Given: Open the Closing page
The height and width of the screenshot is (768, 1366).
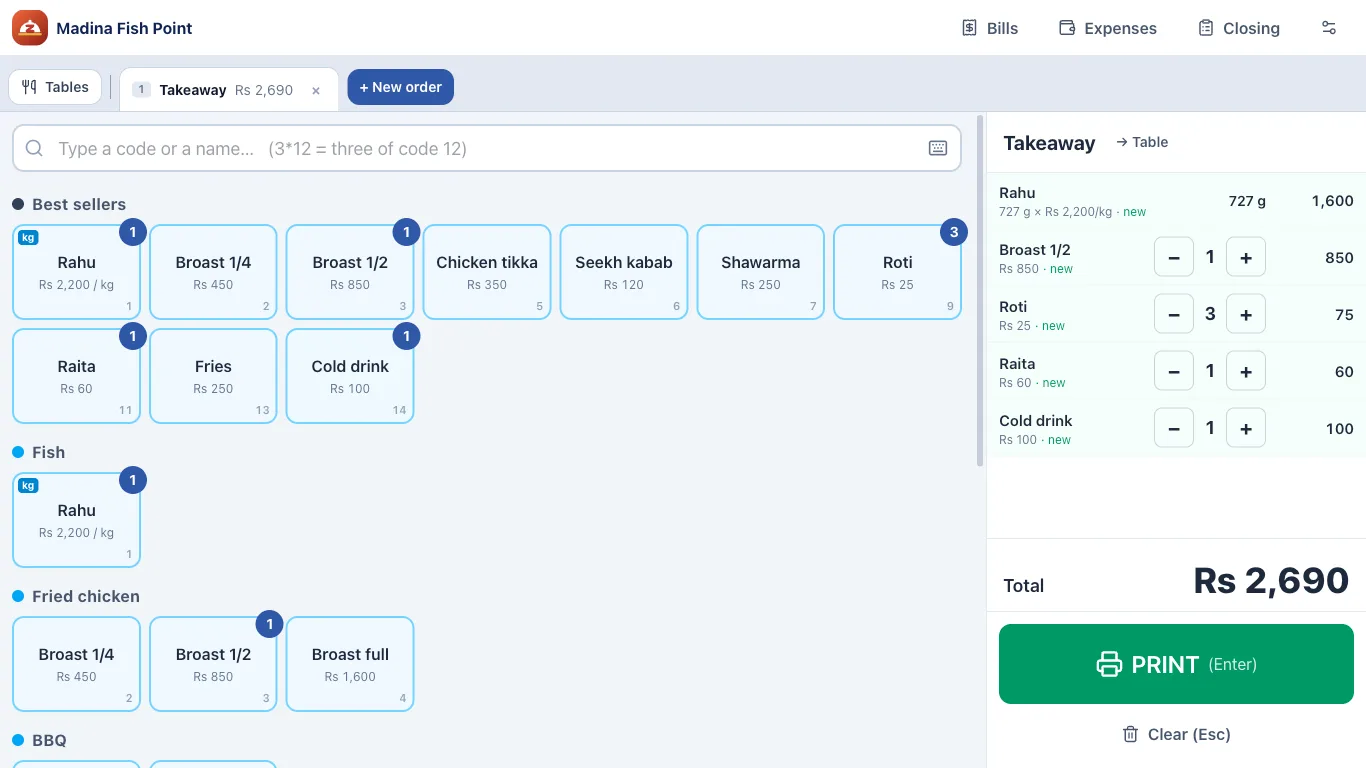Looking at the screenshot, I should click(x=1239, y=28).
